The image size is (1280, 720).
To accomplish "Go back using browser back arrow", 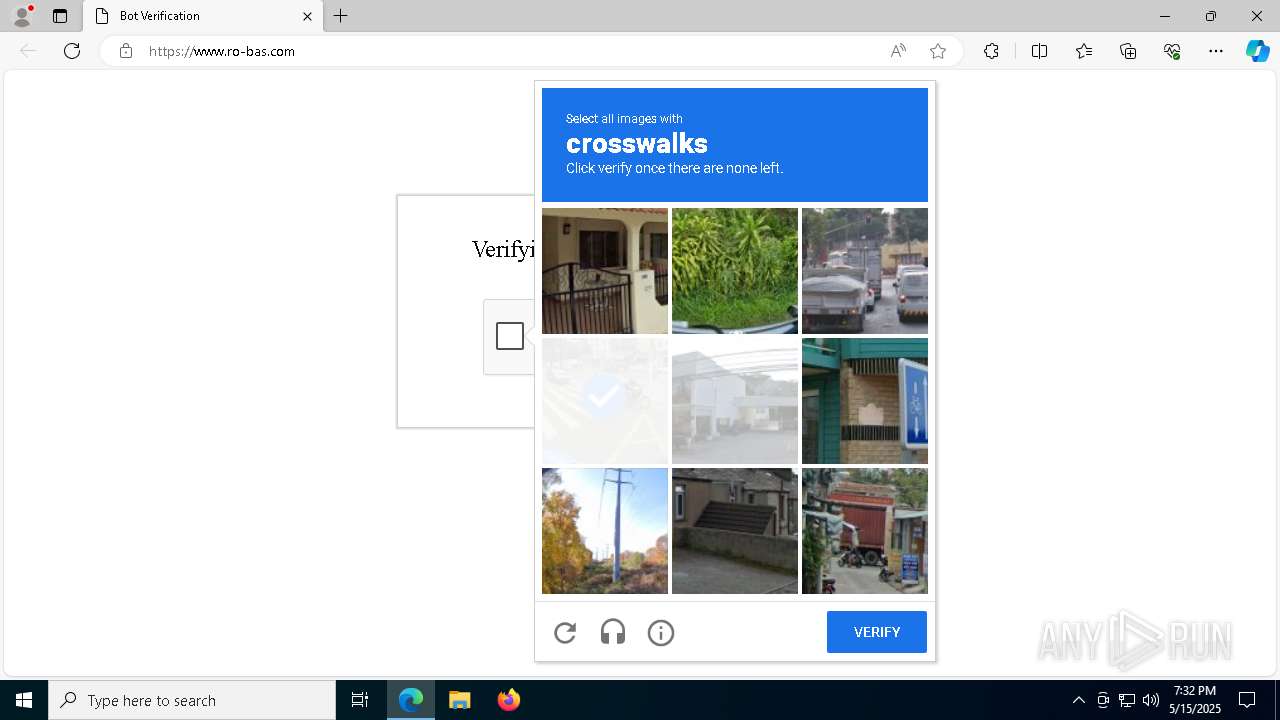I will pos(28,51).
